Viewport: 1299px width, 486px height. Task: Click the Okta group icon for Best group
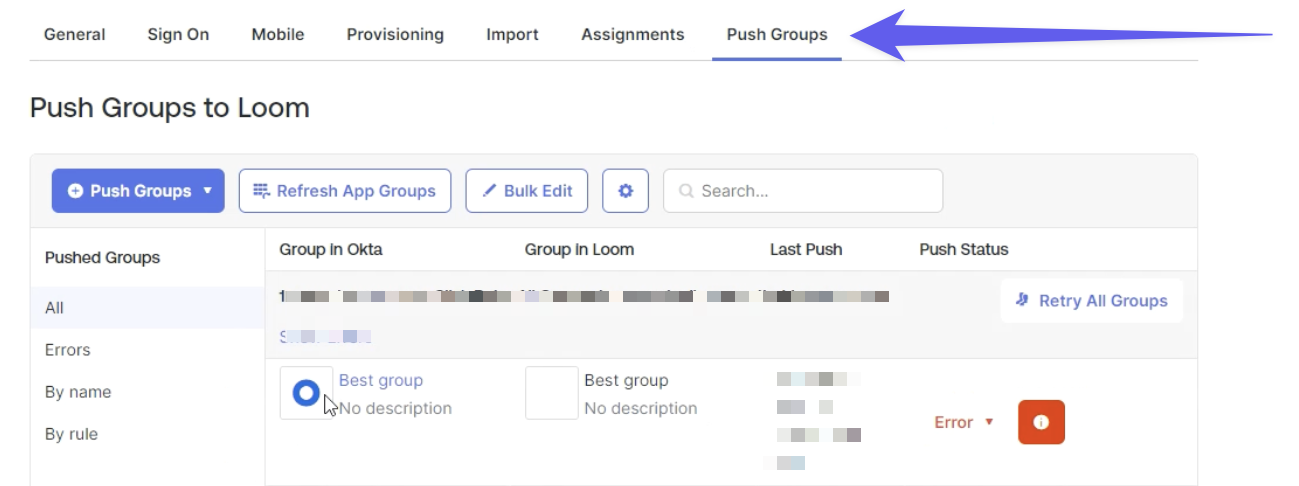(306, 393)
